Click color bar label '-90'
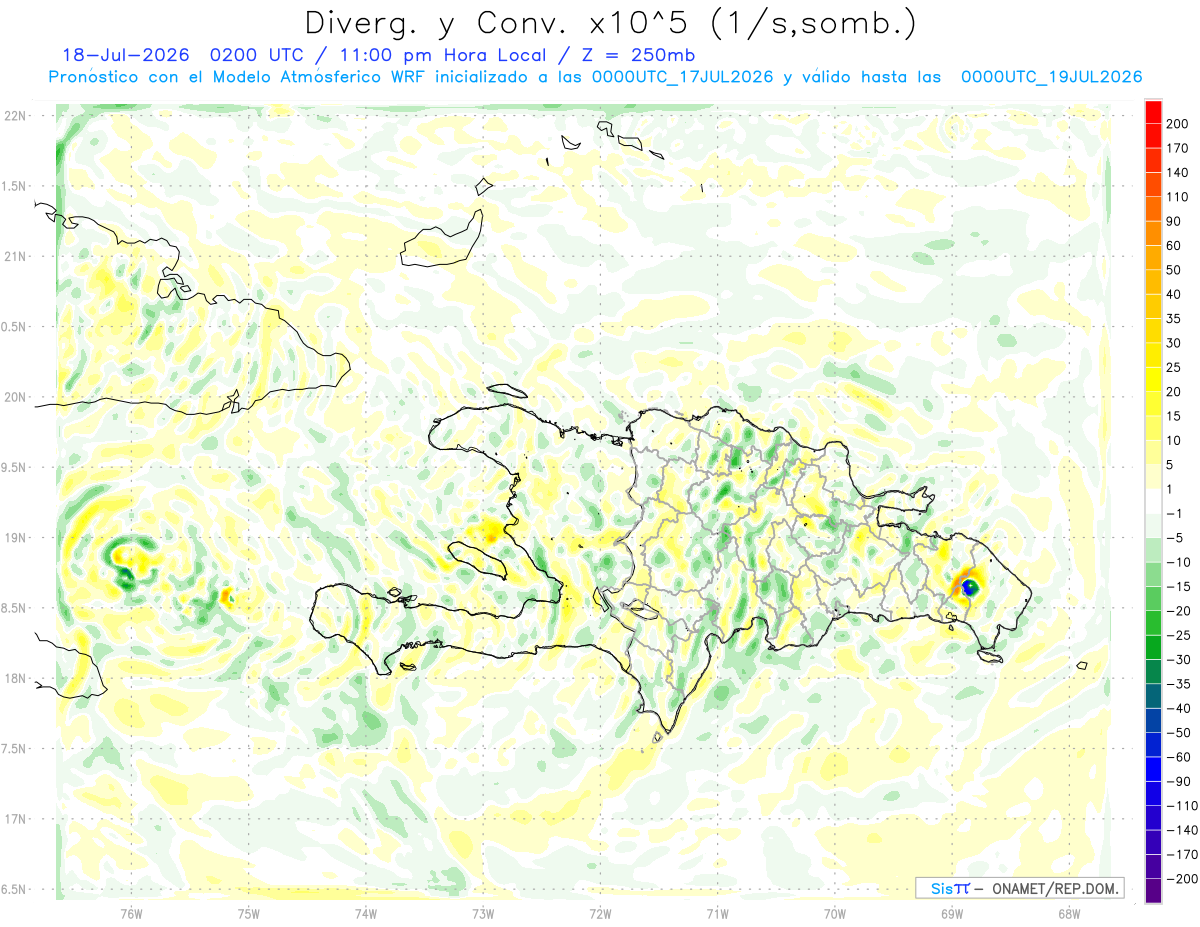The width and height of the screenshot is (1200, 927). (x=1178, y=781)
